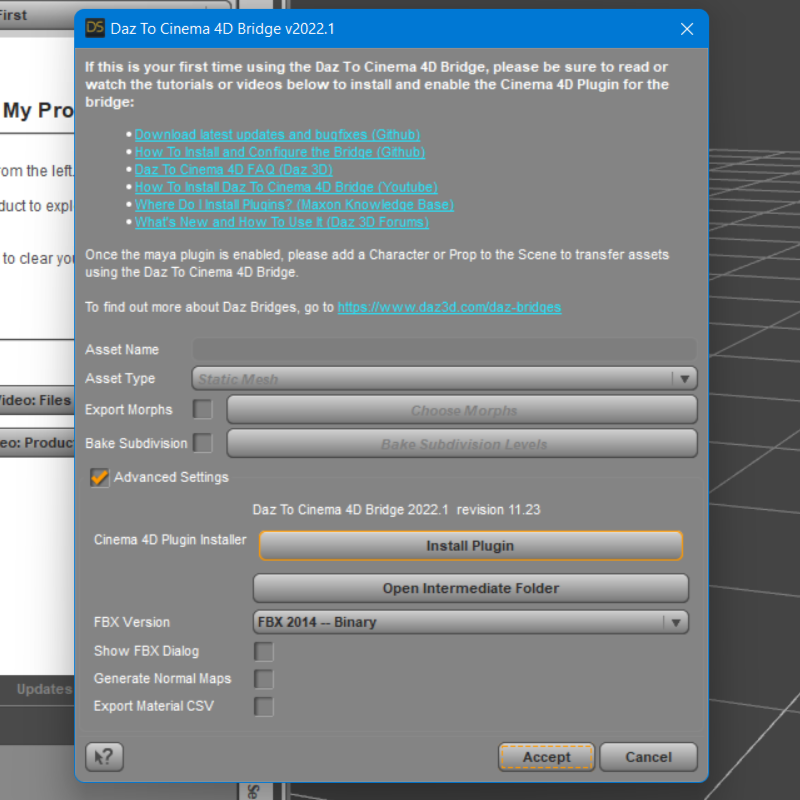The width and height of the screenshot is (800, 800).
Task: Toggle the Show FBX Dialog checkbox
Action: point(264,652)
